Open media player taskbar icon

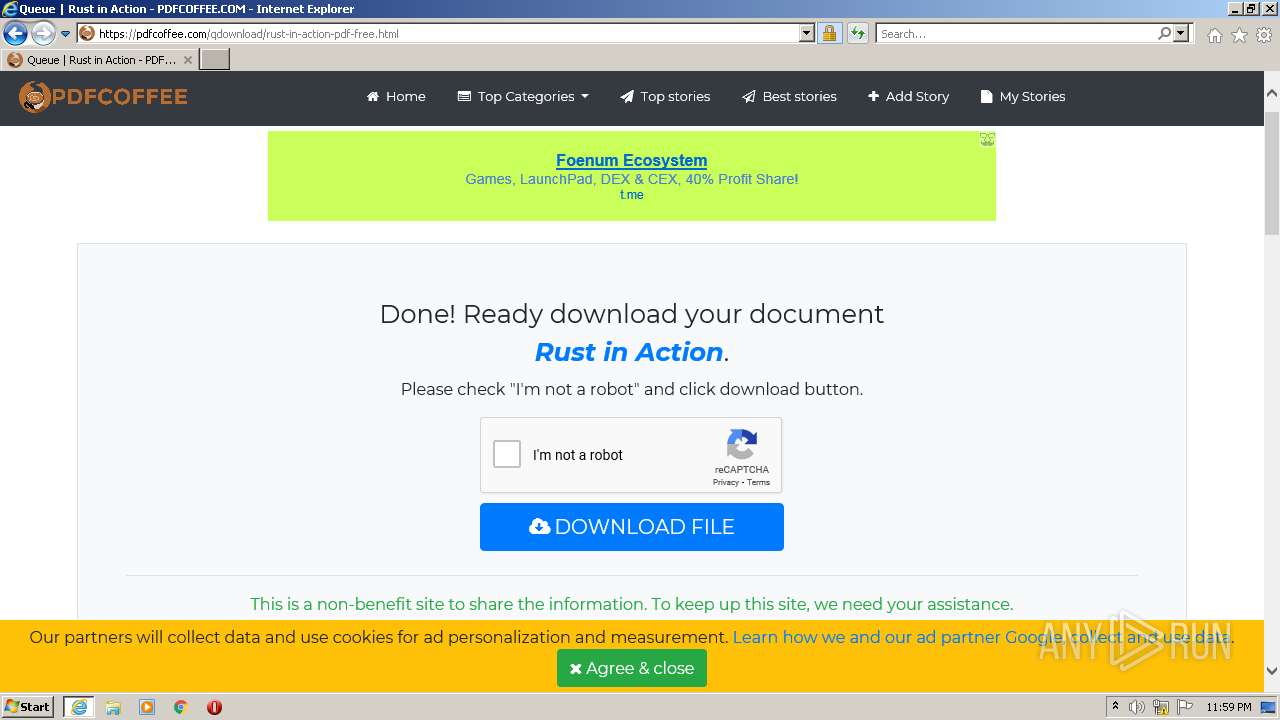pyautogui.click(x=147, y=707)
